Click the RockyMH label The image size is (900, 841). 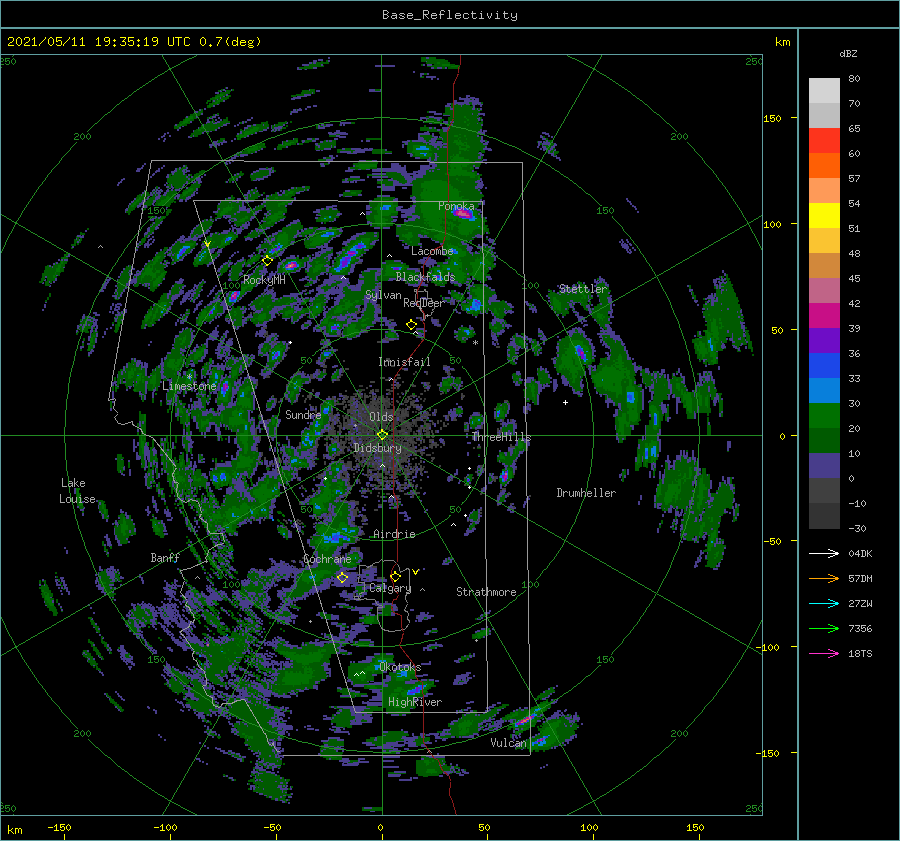coord(264,280)
